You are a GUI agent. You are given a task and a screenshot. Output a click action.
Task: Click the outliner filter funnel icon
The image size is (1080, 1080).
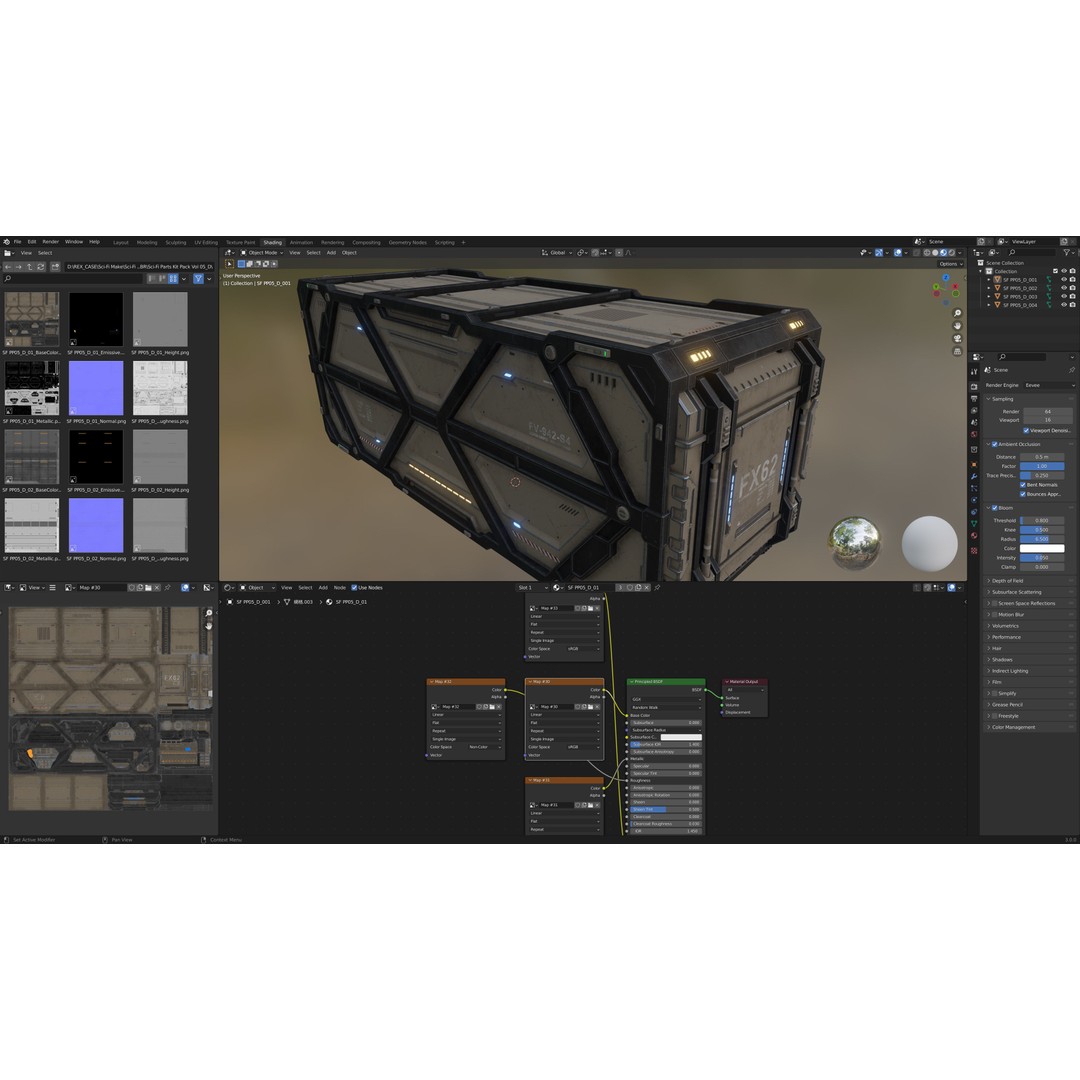pyautogui.click(x=1066, y=253)
